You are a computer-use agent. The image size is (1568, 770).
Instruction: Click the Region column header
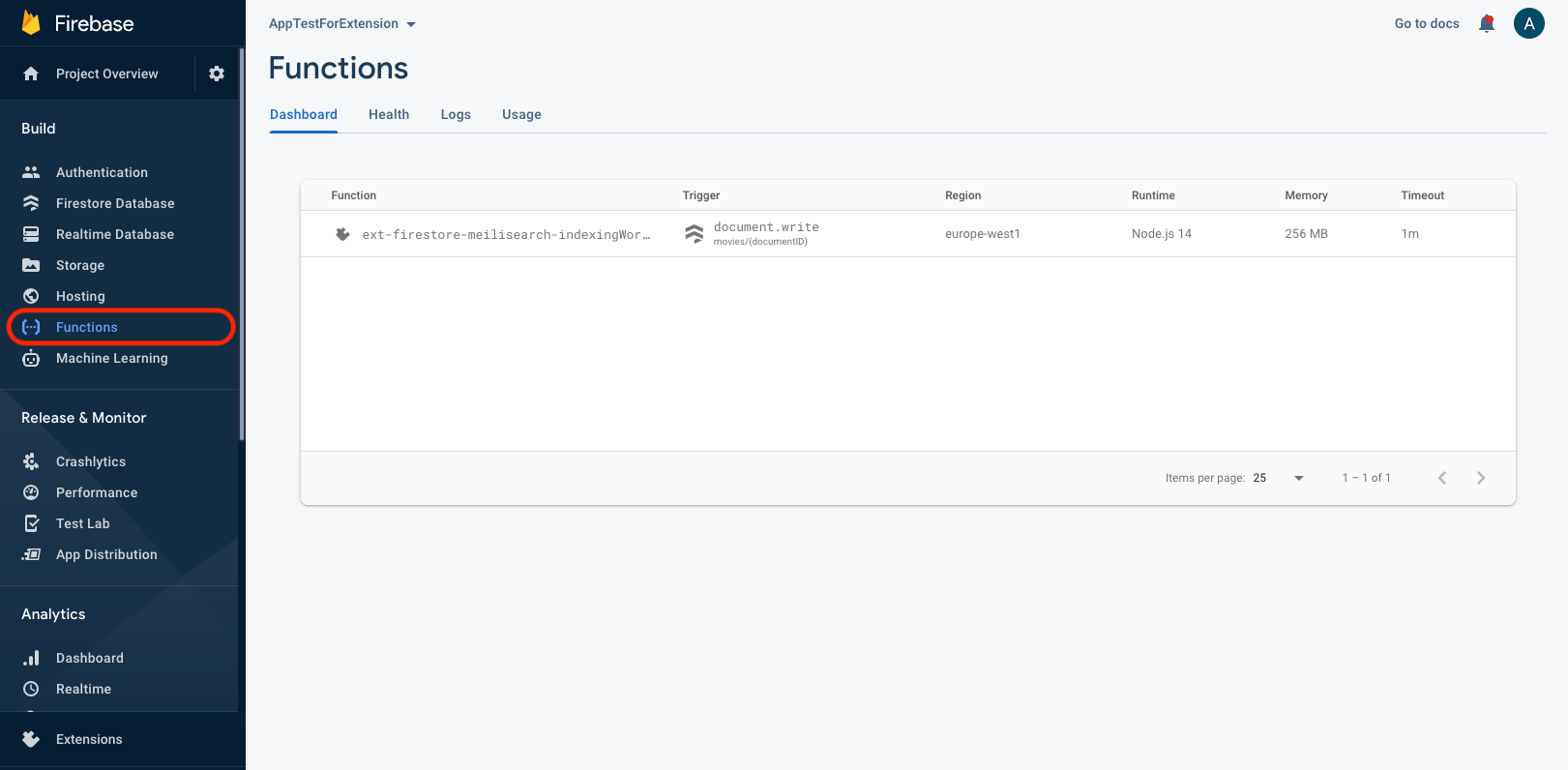(963, 195)
